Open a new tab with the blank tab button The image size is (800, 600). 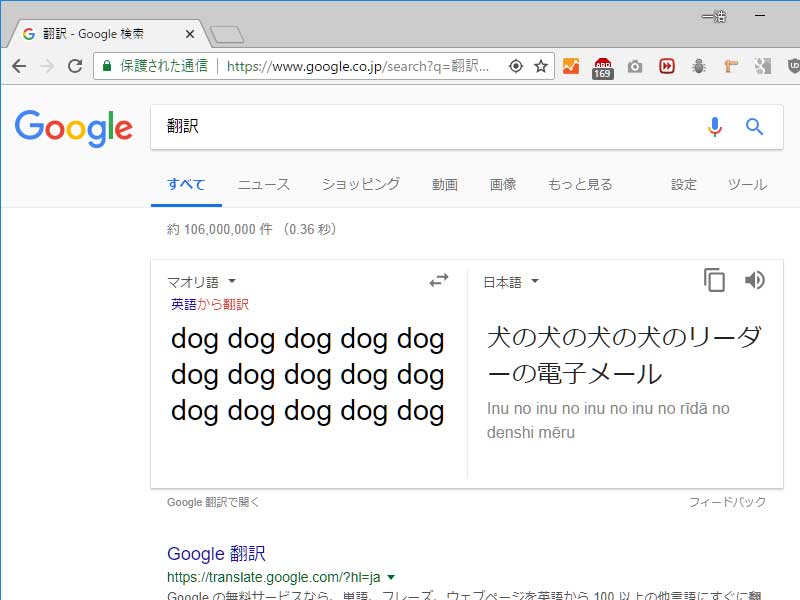pos(227,35)
